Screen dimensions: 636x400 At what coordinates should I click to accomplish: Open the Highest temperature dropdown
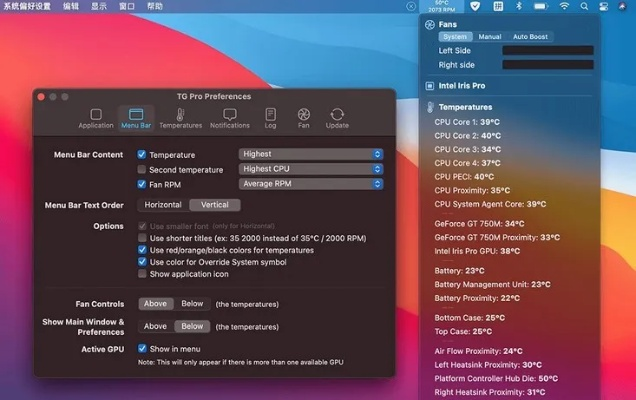(x=311, y=154)
